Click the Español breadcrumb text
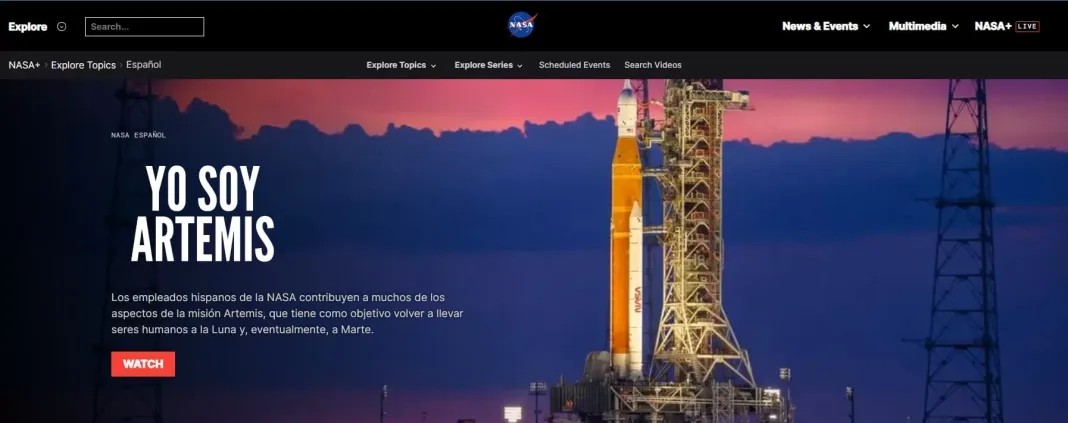The height and width of the screenshot is (423, 1068). (x=144, y=65)
